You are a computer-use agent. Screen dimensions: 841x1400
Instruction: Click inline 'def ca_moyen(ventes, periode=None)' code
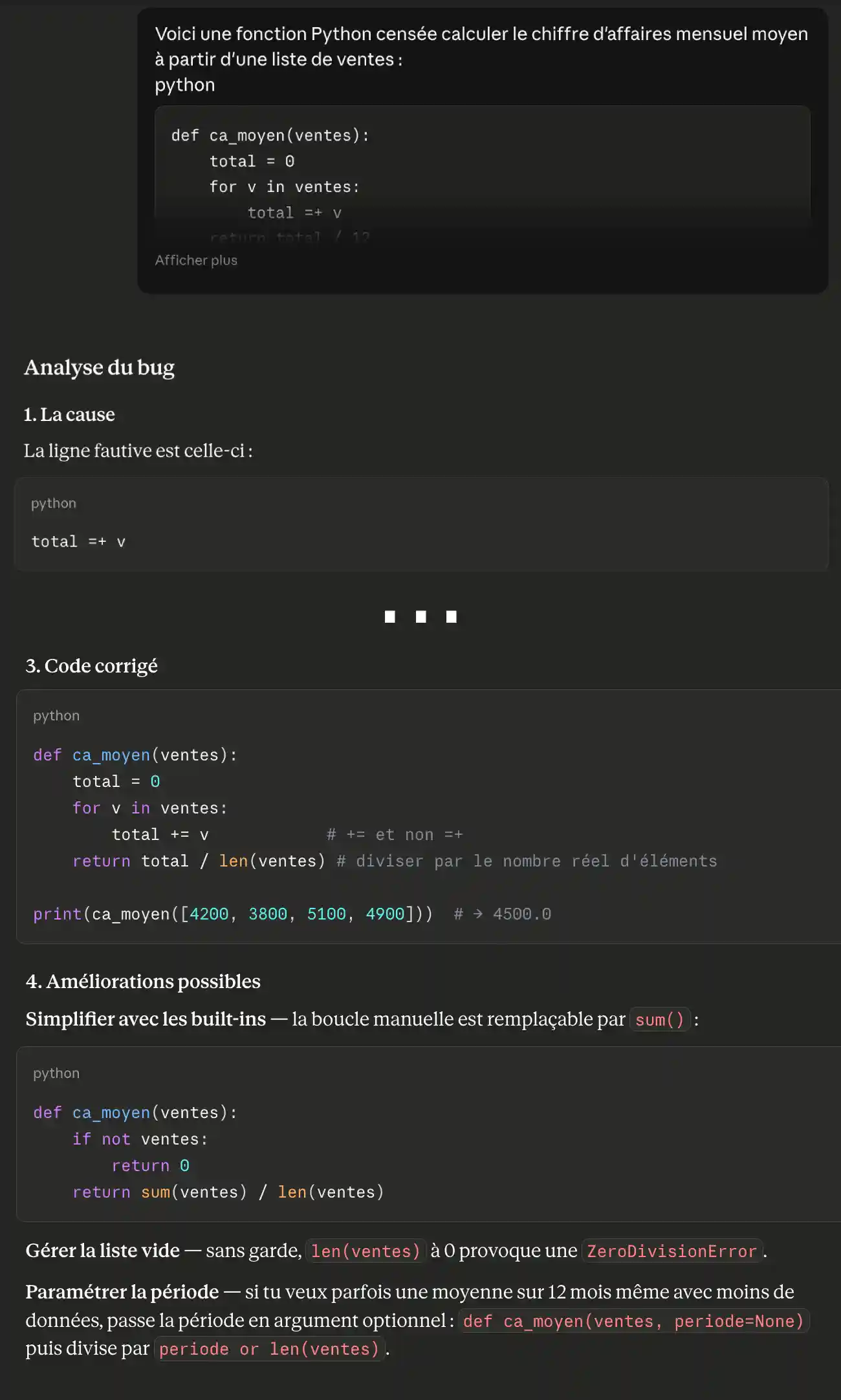point(633,1321)
